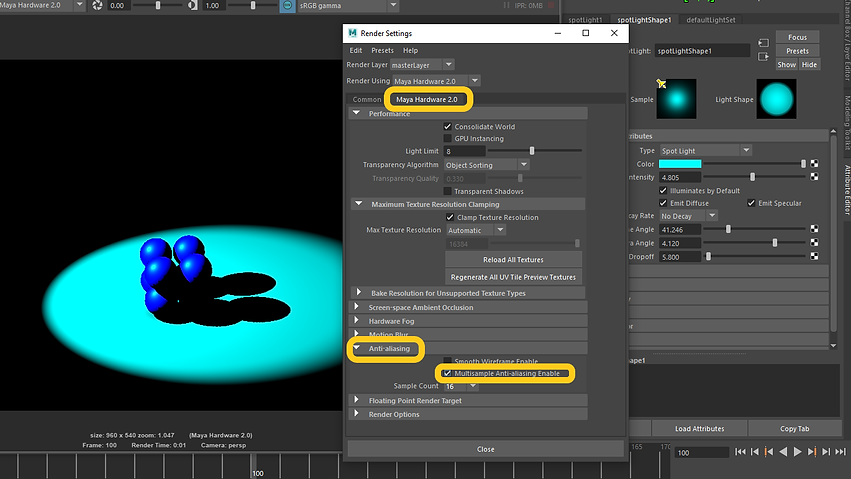
Task: Click the checker map button for Color
Action: tap(814, 163)
